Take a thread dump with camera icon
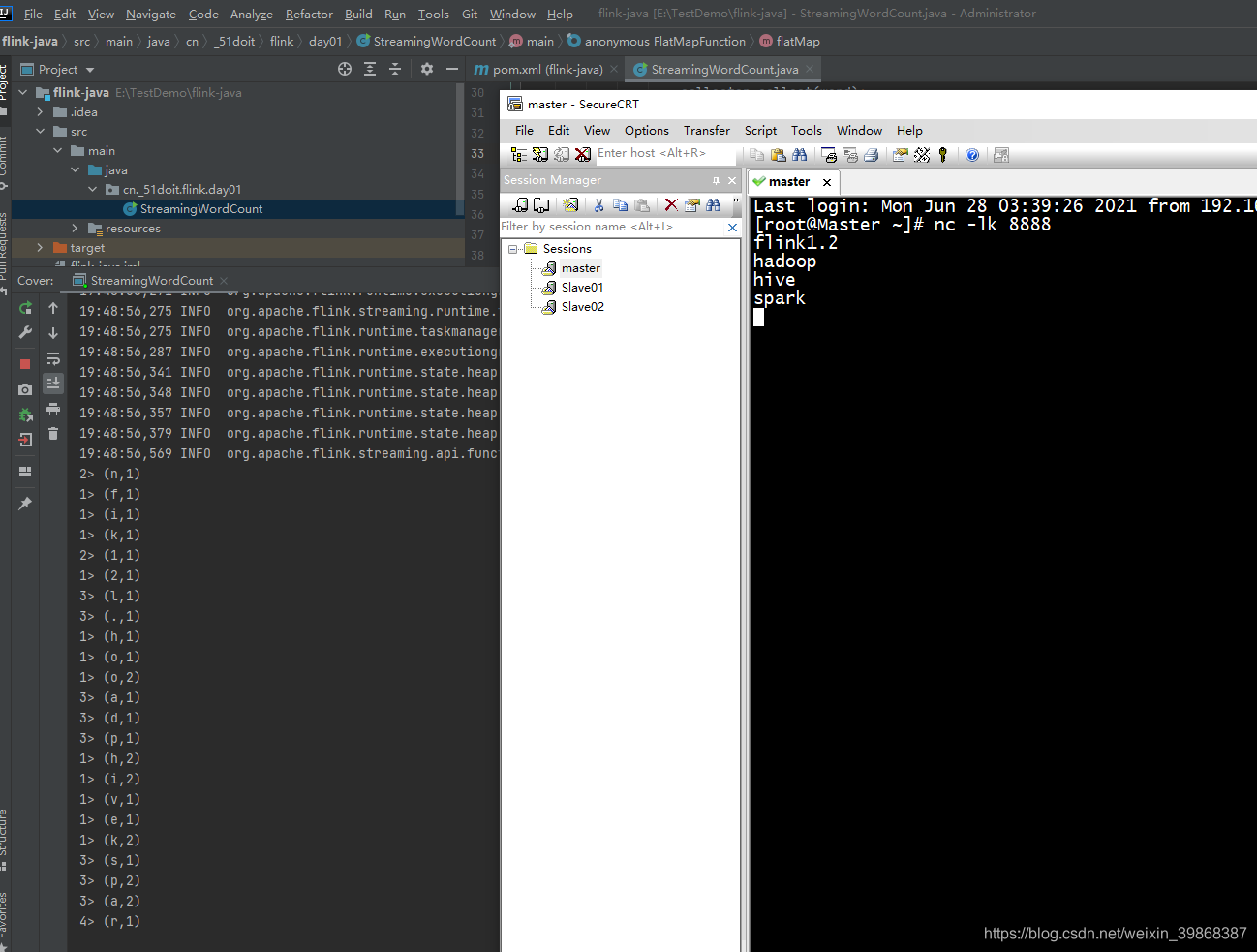The height and width of the screenshot is (952, 1257). [25, 387]
